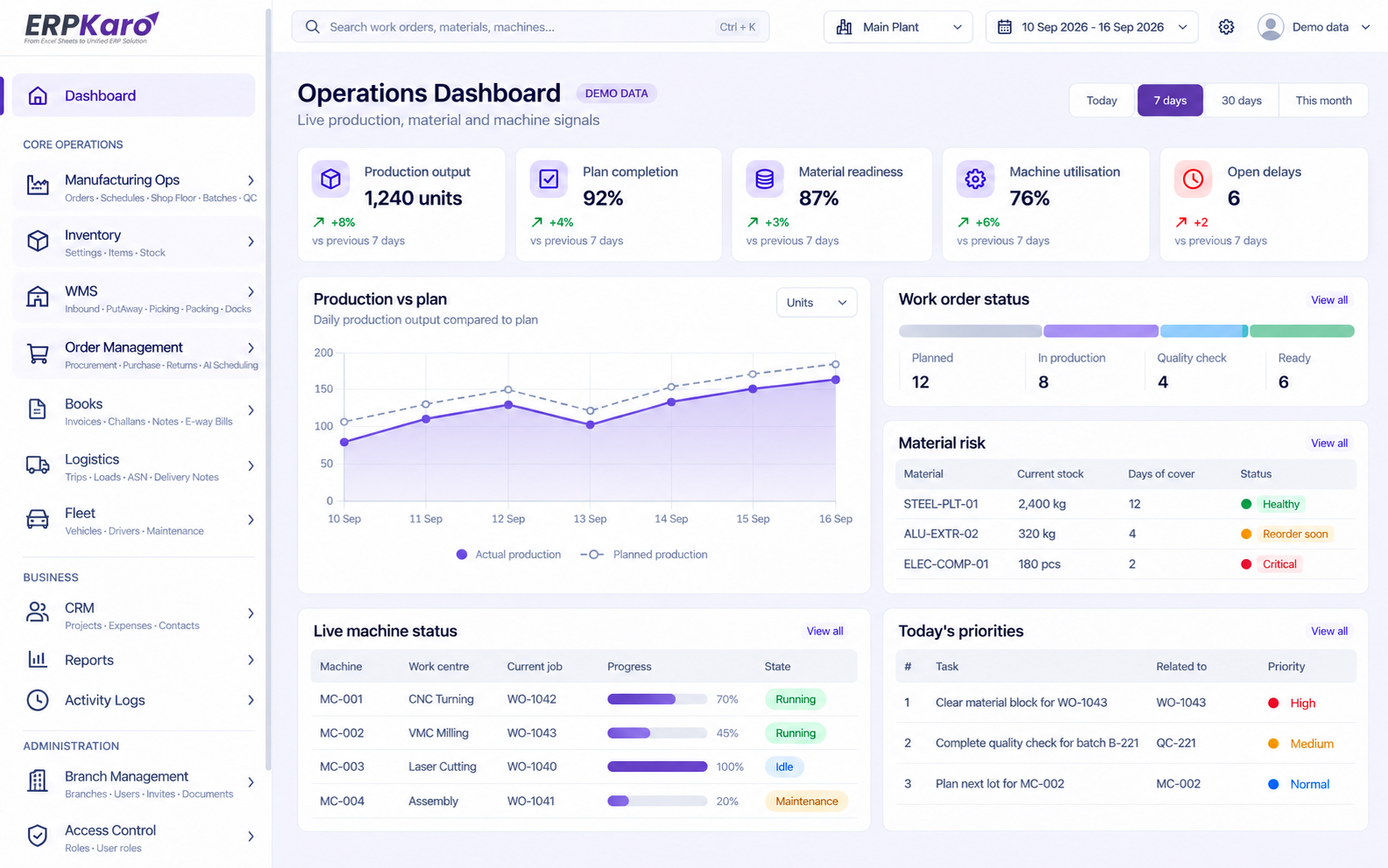Click the search magnifier icon
The width and height of the screenshot is (1388, 868).
pyautogui.click(x=312, y=27)
